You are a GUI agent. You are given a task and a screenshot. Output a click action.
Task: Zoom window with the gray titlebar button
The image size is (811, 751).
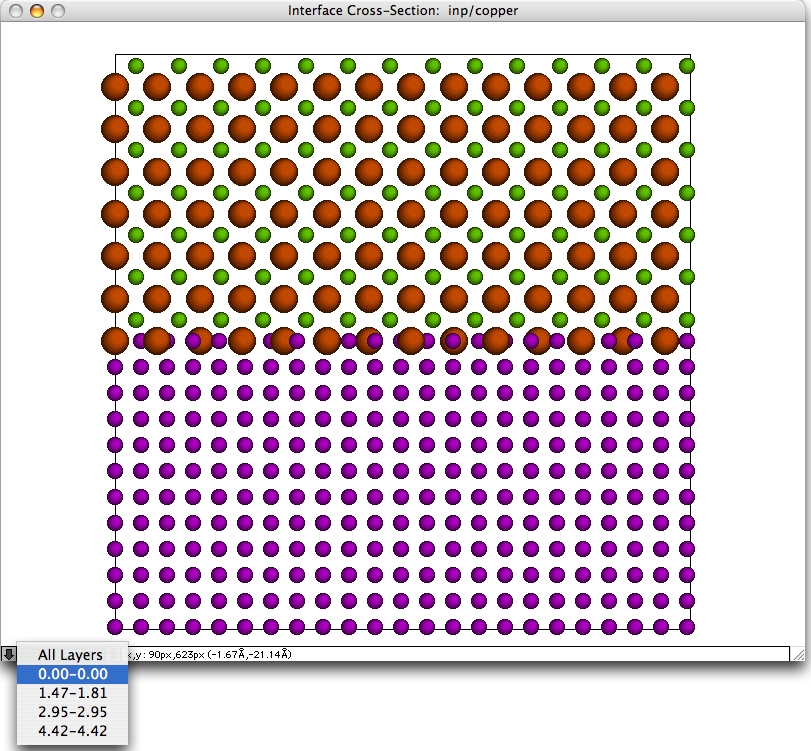click(x=57, y=11)
